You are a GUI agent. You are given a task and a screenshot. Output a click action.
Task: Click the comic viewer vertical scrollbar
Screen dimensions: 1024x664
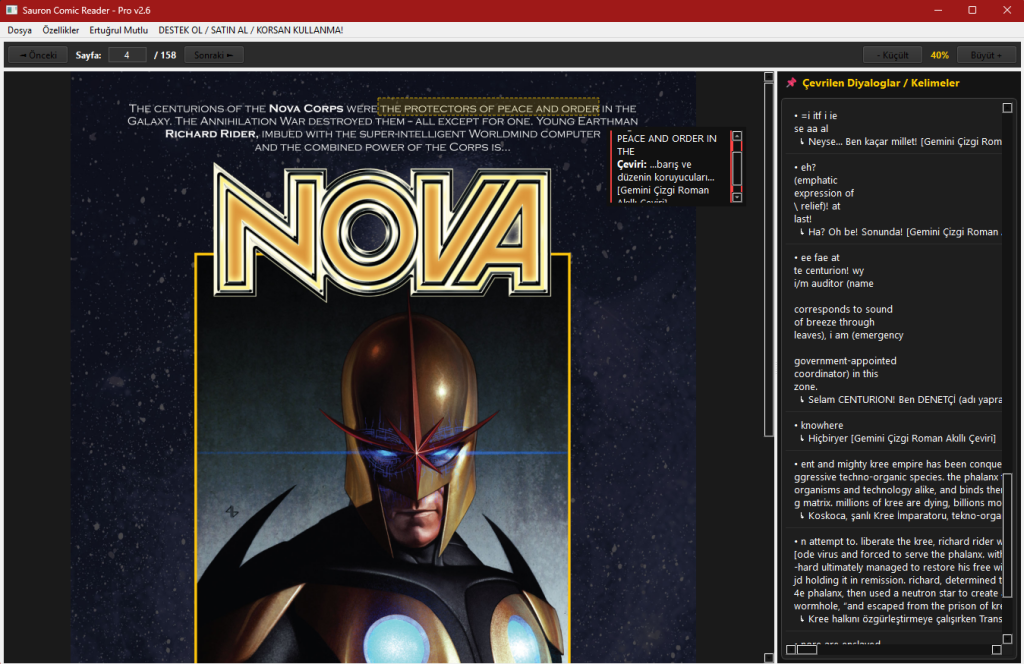click(769, 260)
